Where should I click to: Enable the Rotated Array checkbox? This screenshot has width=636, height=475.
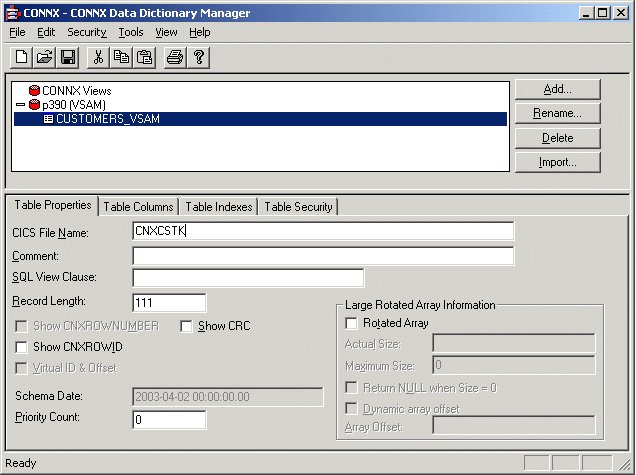coord(351,323)
